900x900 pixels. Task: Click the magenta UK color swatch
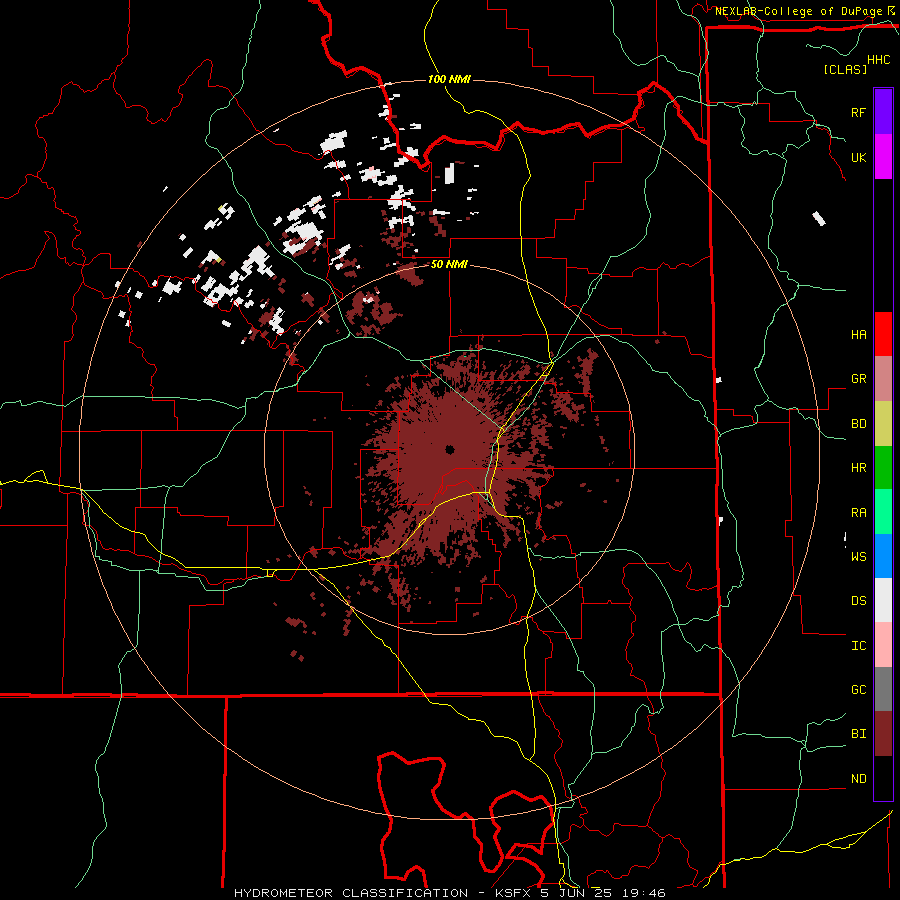(883, 157)
